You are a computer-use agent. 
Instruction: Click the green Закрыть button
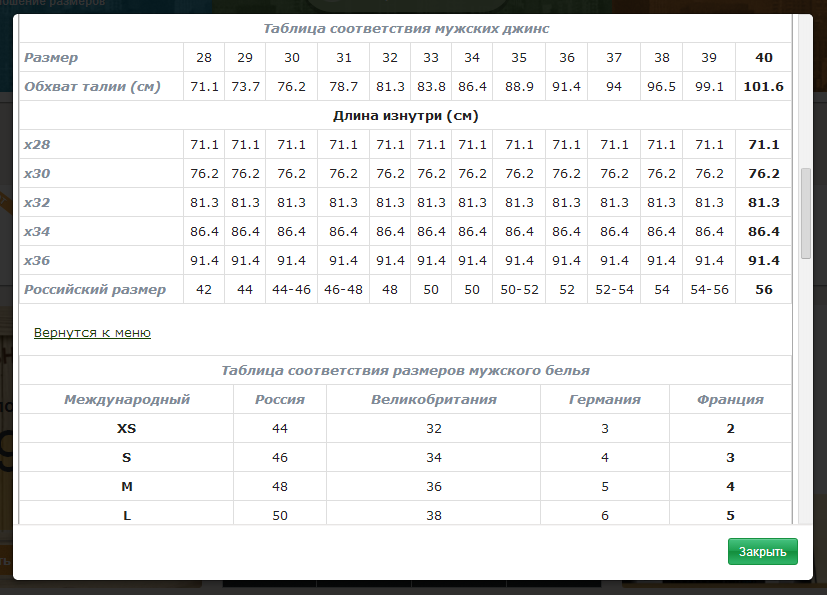[762, 551]
